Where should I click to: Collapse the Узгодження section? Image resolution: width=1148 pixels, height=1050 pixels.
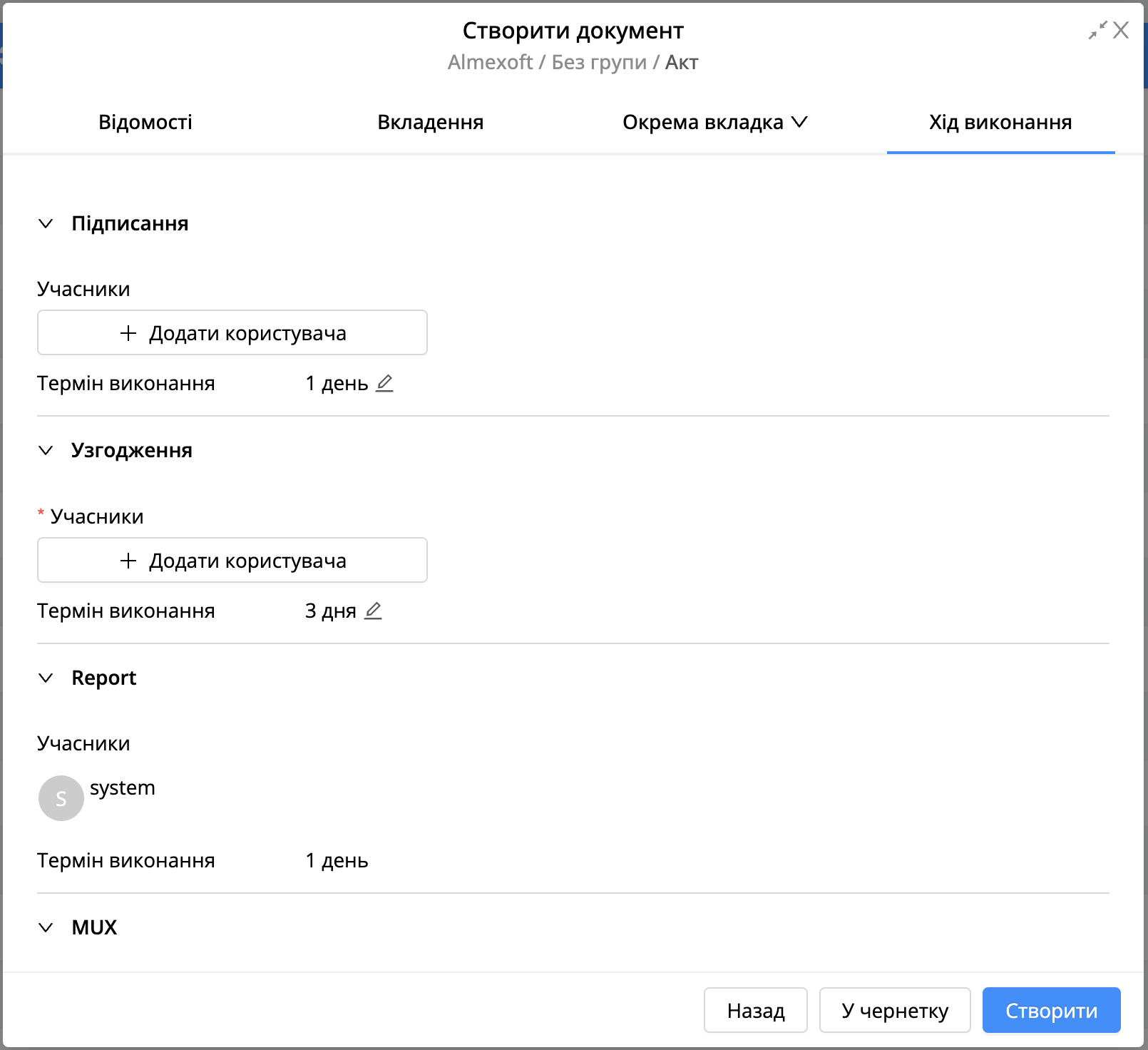click(46, 450)
